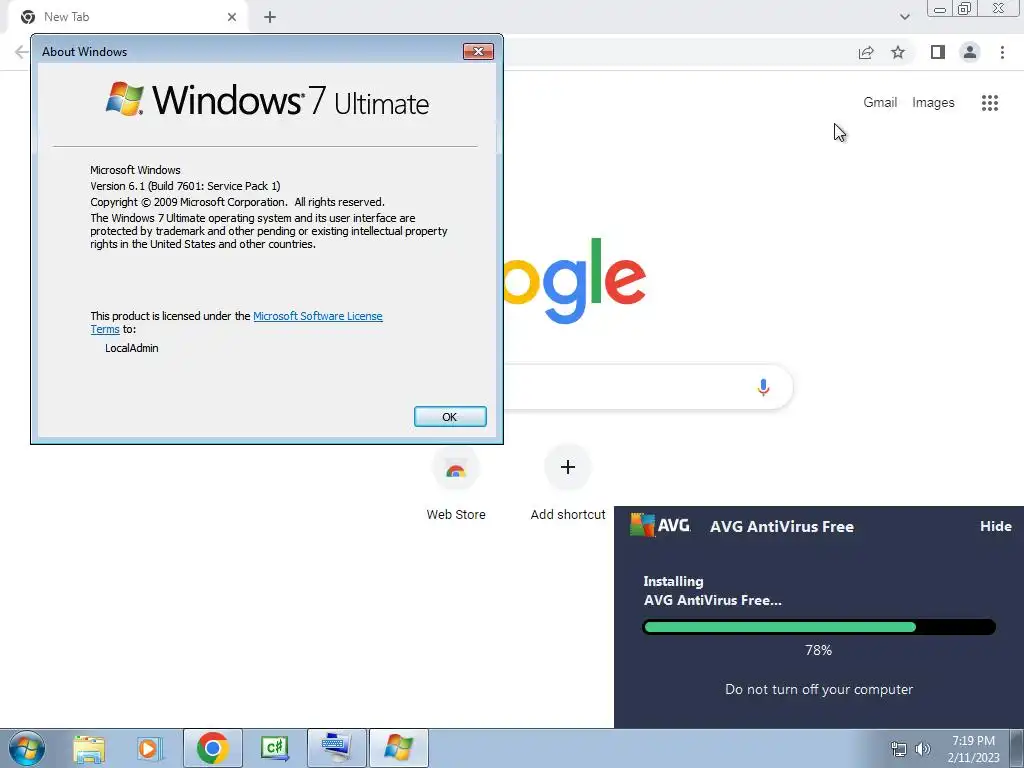Click AVG installation progress bar
This screenshot has height=768, width=1024.
tap(819, 628)
